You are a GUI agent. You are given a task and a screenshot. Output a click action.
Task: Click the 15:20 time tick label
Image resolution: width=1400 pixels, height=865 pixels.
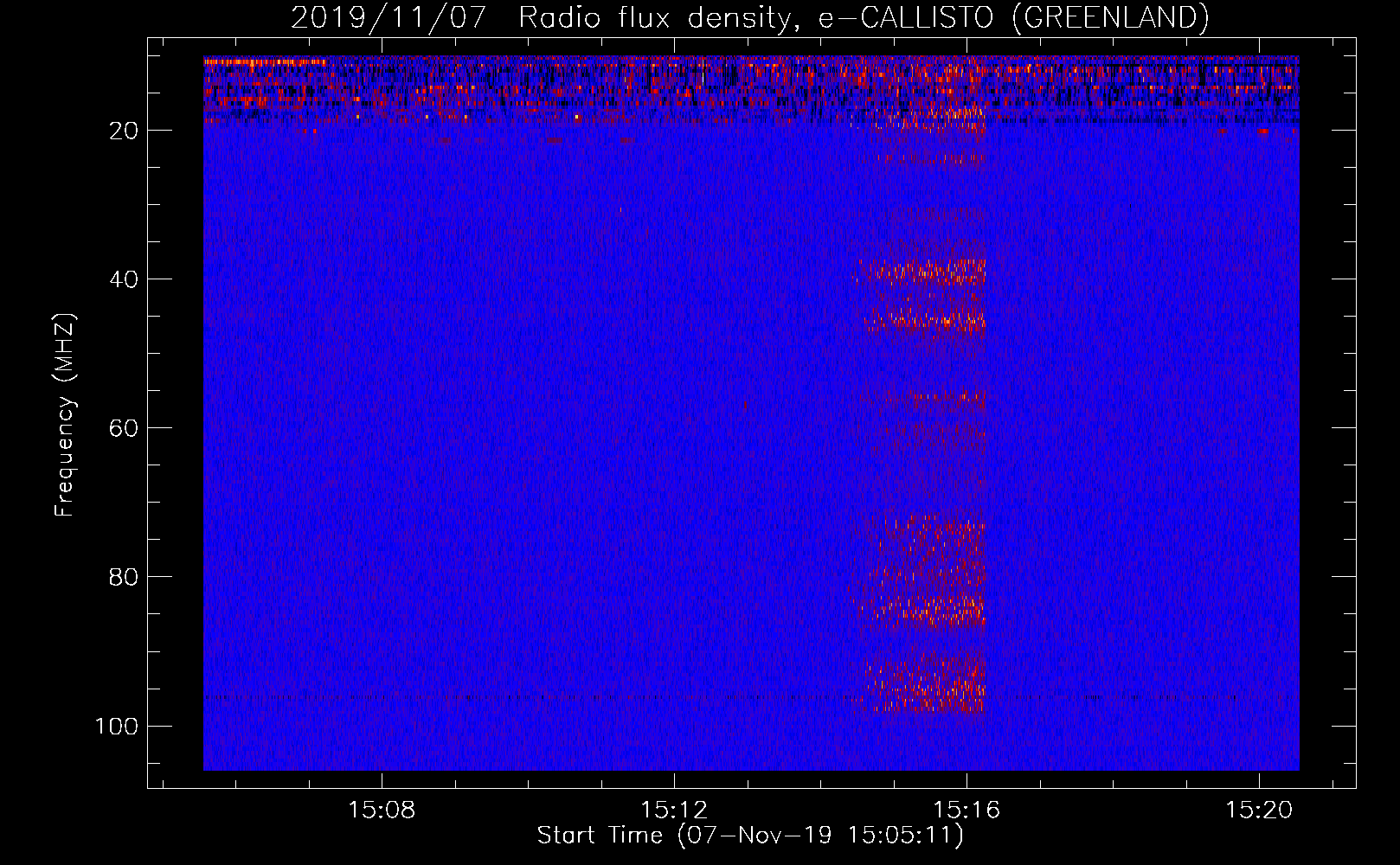point(1259,810)
